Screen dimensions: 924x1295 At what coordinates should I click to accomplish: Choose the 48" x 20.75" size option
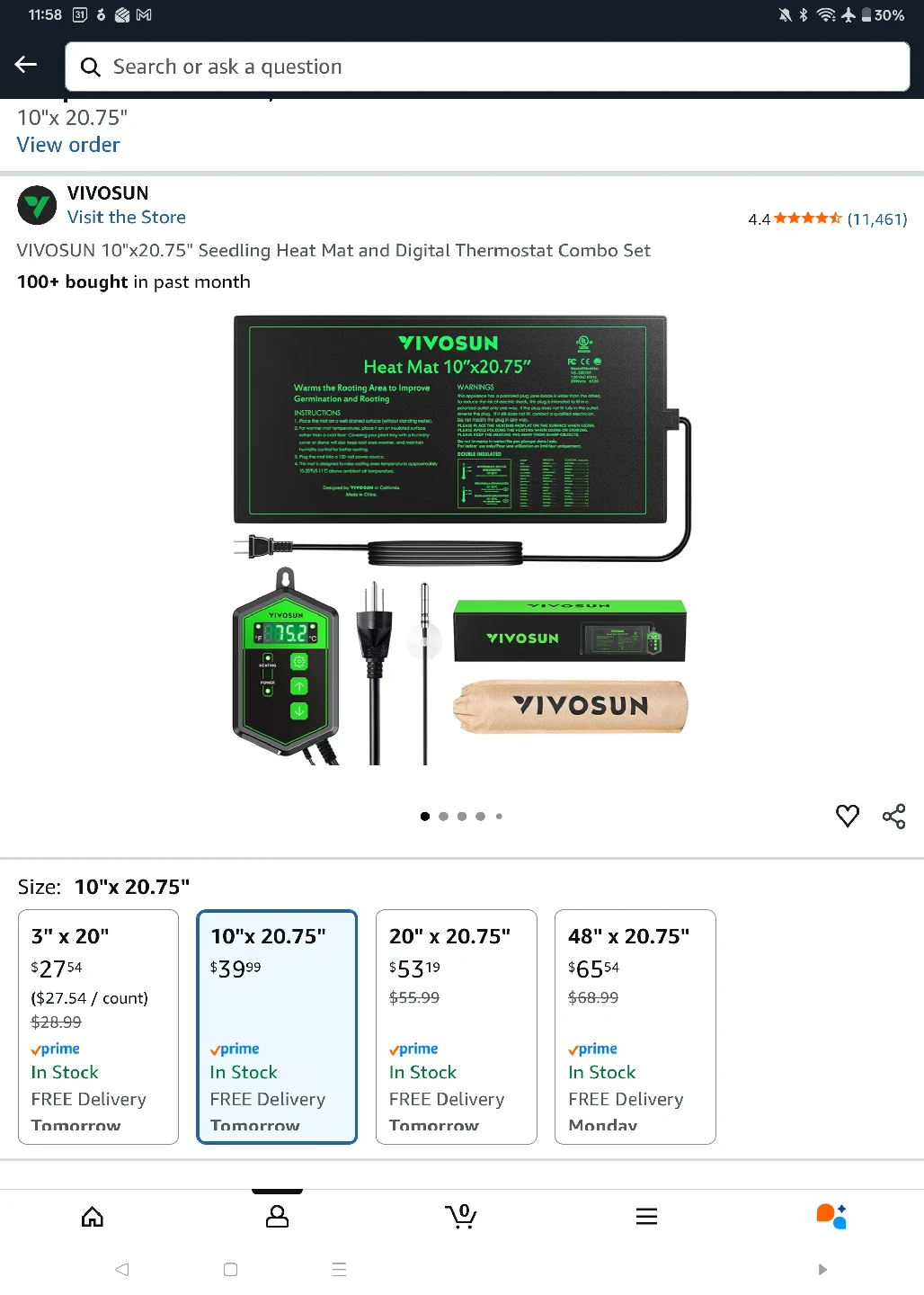click(x=635, y=1027)
